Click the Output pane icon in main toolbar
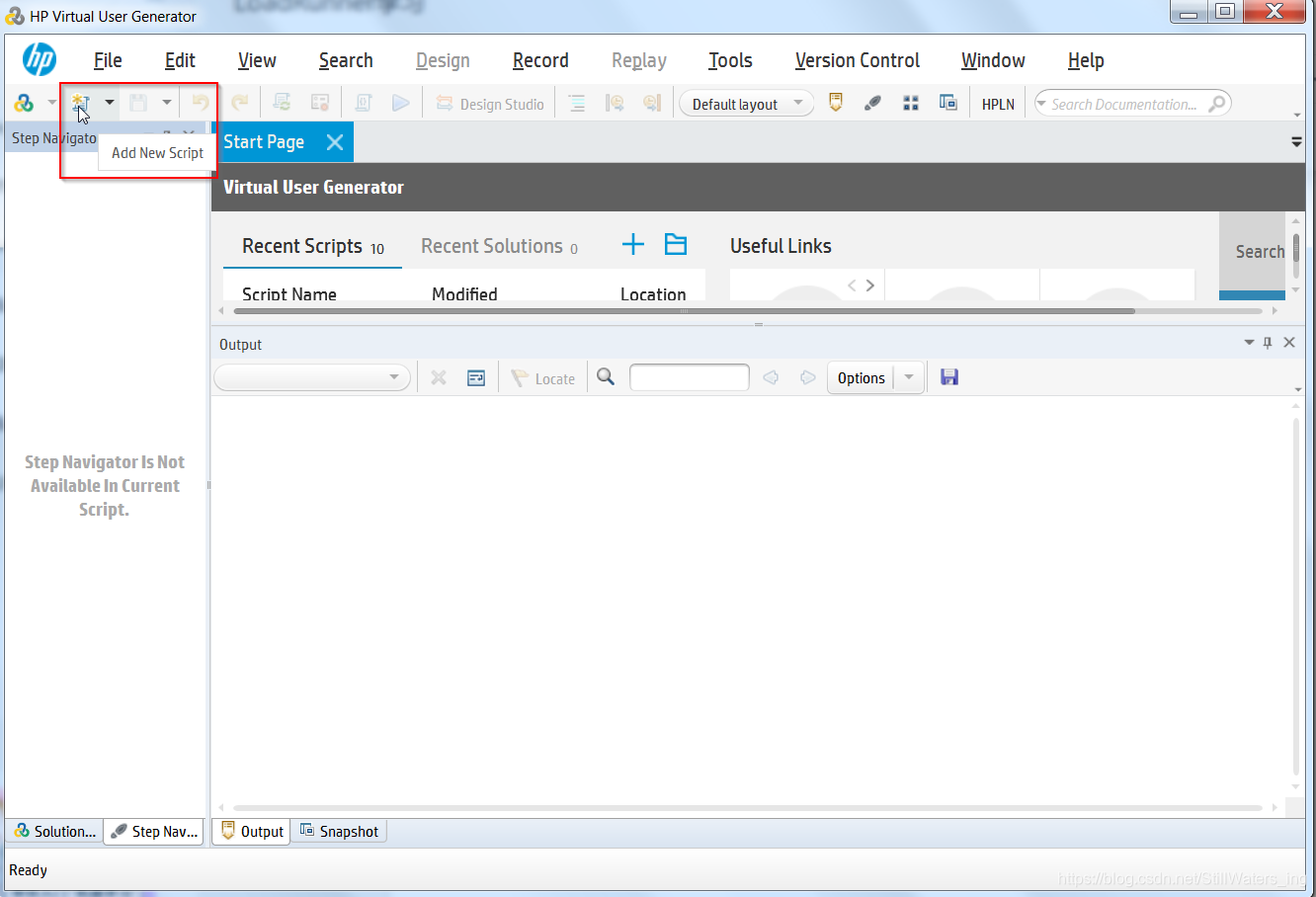Screen dimensions: 1316x897 836,103
